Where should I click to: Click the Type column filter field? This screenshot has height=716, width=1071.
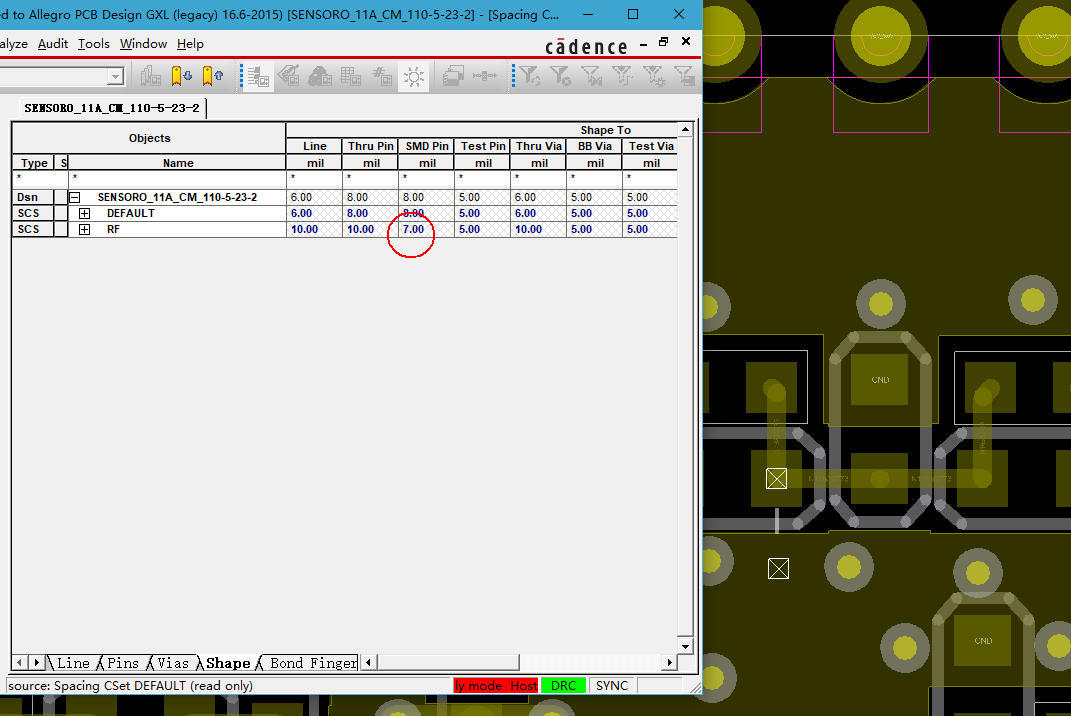click(33, 179)
